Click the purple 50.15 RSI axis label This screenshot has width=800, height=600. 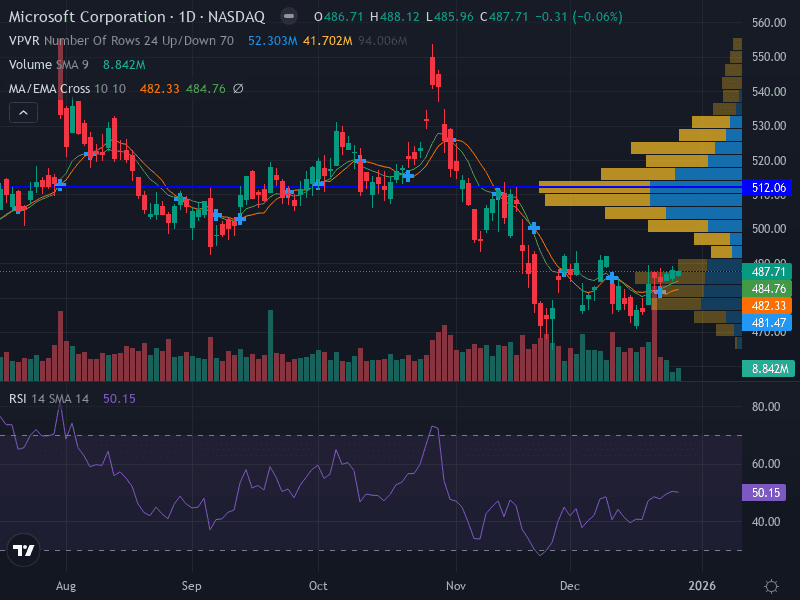[x=764, y=492]
